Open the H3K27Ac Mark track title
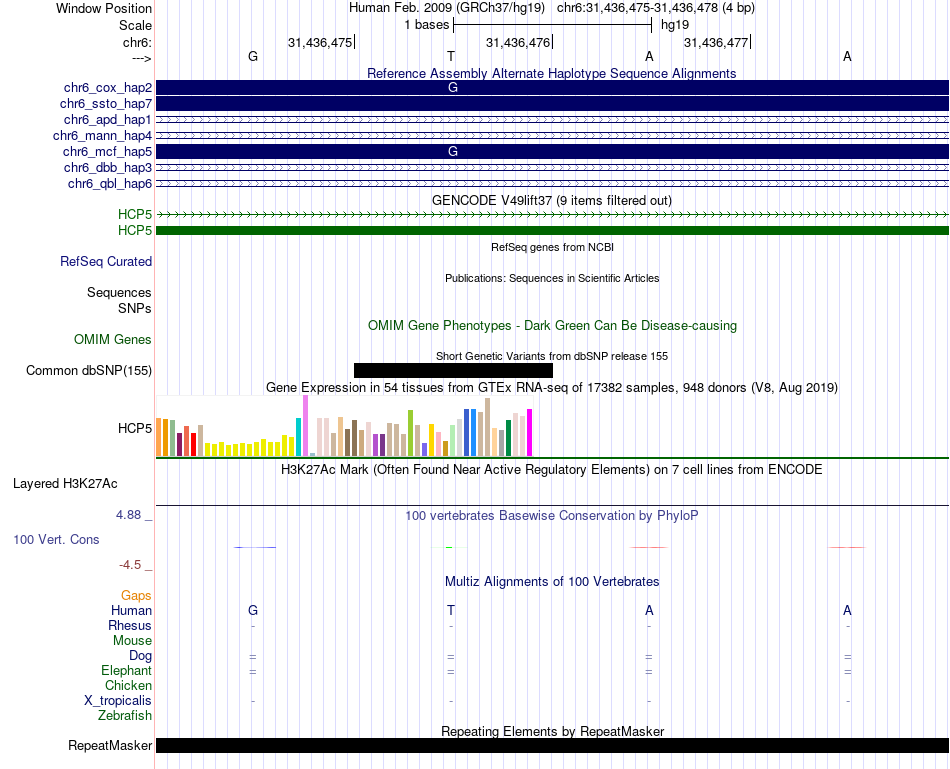Screen dimensions: 950x769 click(552, 470)
